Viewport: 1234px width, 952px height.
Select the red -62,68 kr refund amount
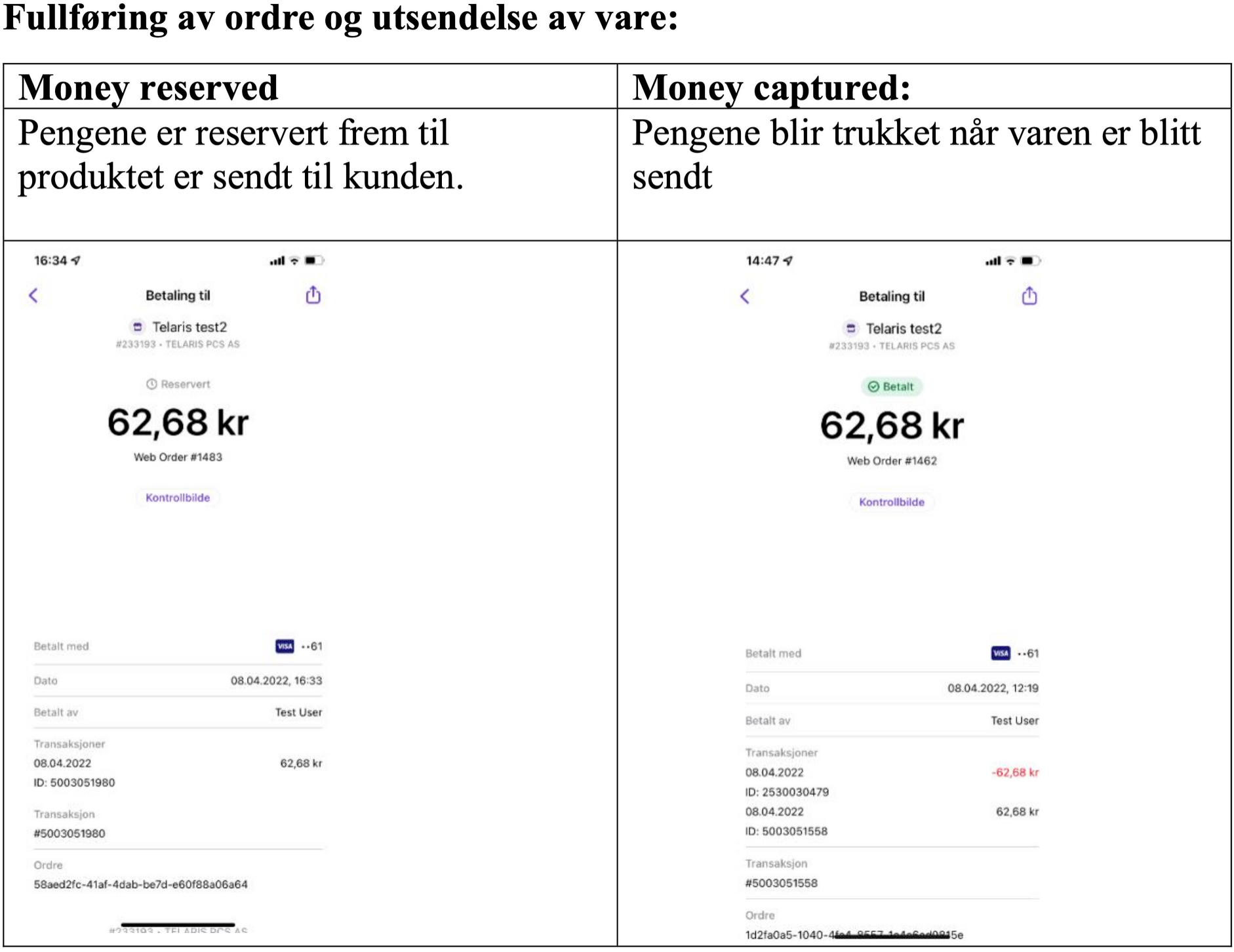[x=1015, y=772]
